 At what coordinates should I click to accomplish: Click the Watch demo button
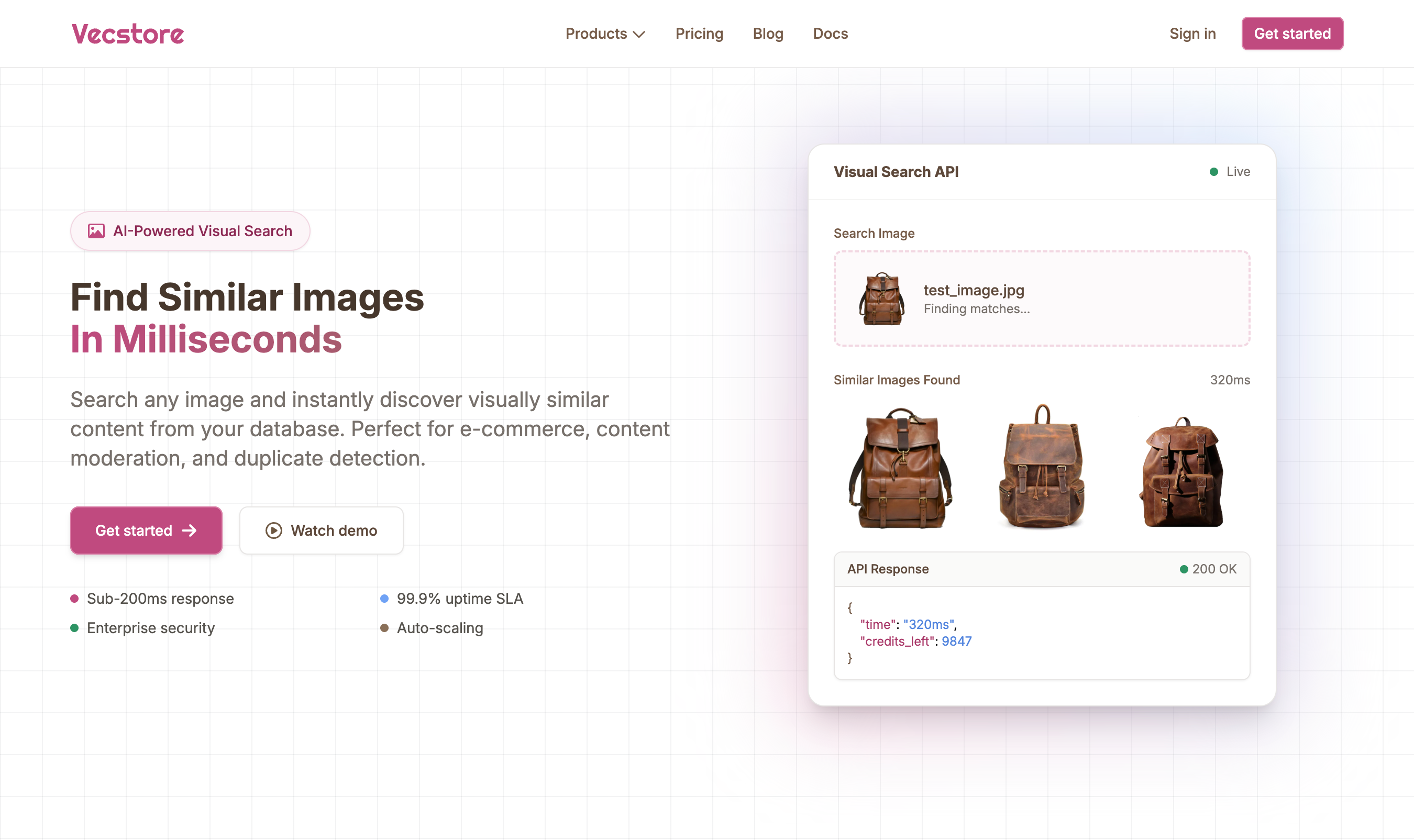tap(321, 530)
